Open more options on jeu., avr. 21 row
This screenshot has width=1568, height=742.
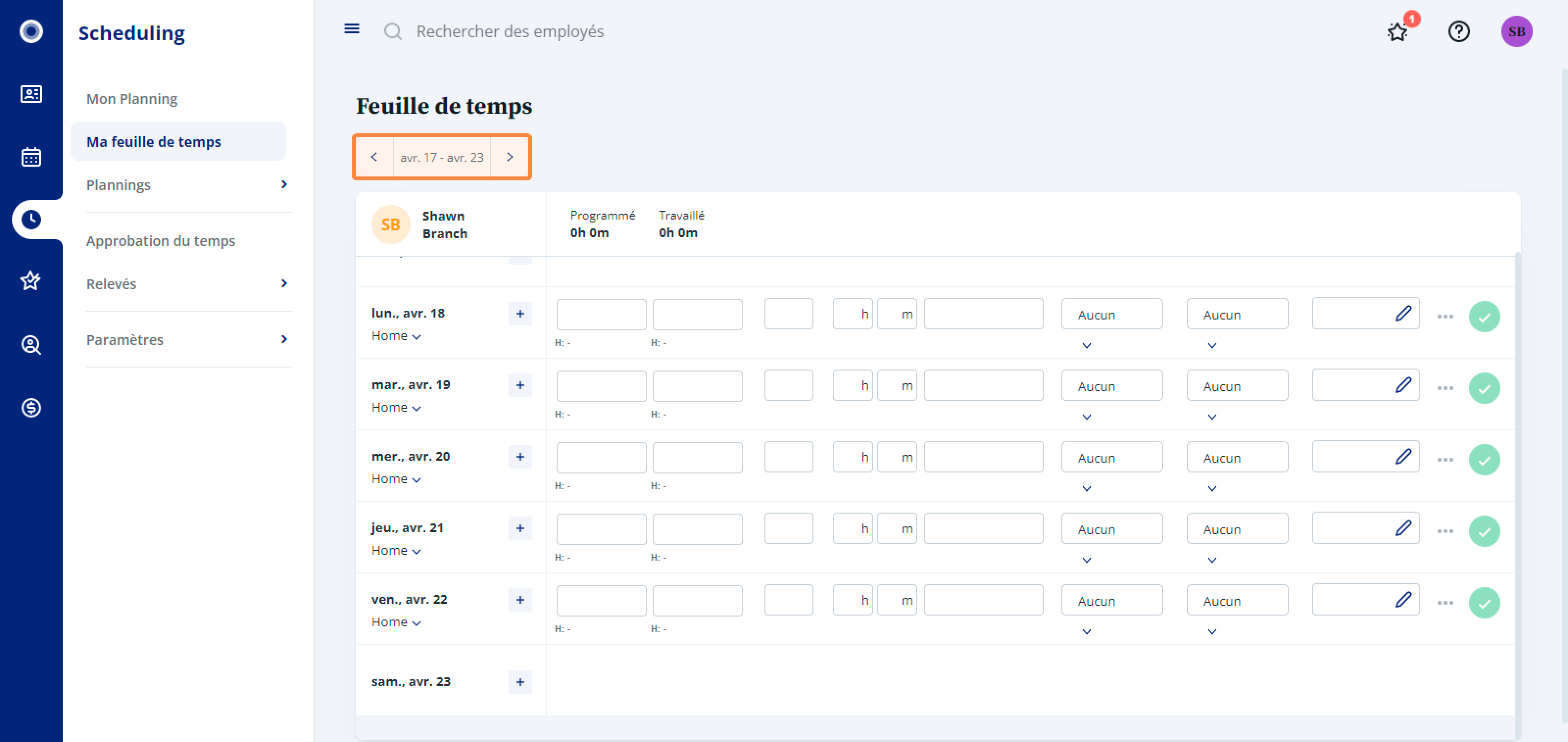(x=1445, y=531)
